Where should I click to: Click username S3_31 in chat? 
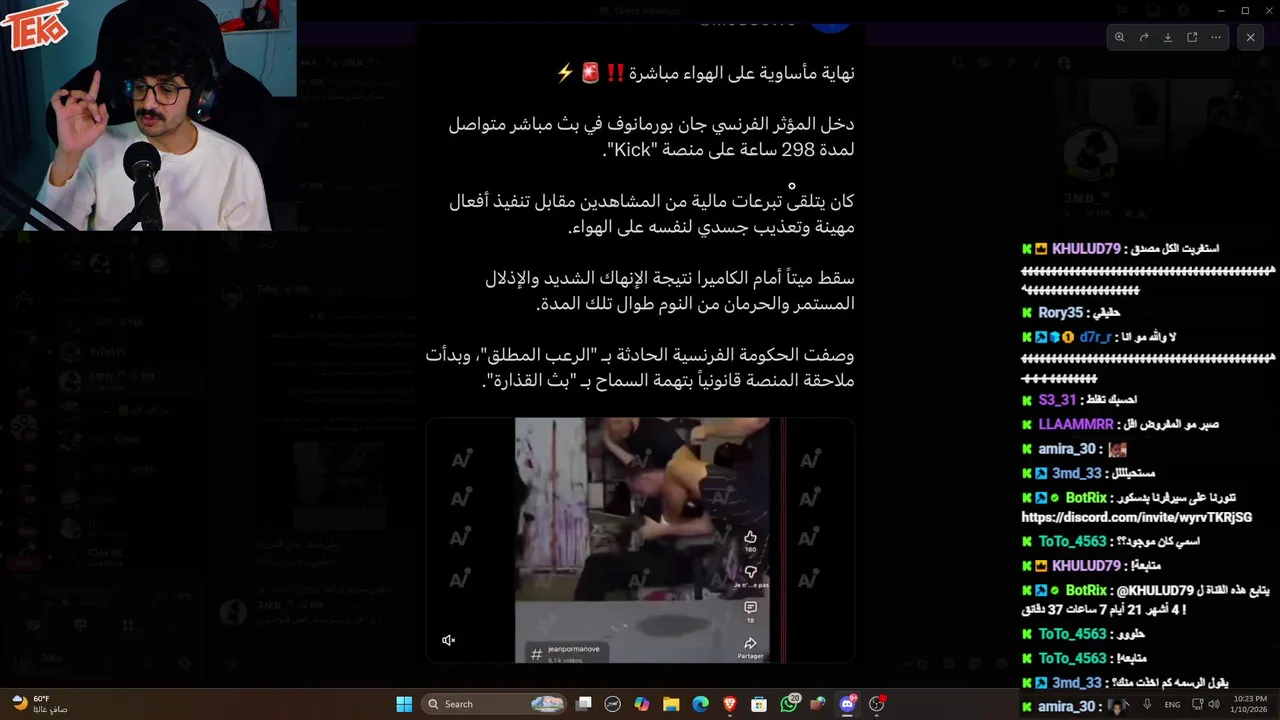pyautogui.click(x=1057, y=400)
